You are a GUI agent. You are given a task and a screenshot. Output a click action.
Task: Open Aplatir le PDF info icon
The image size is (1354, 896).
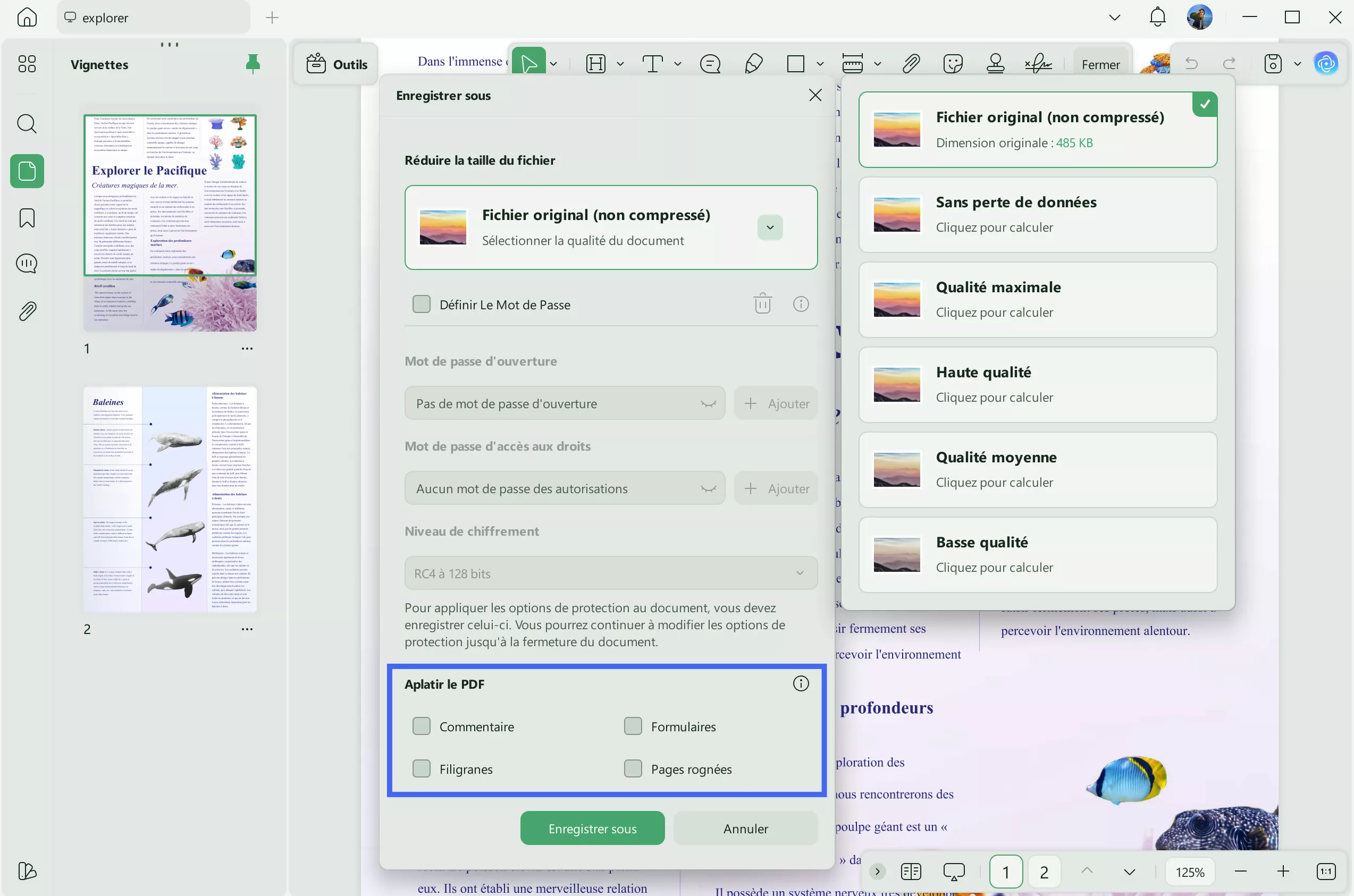click(x=801, y=683)
